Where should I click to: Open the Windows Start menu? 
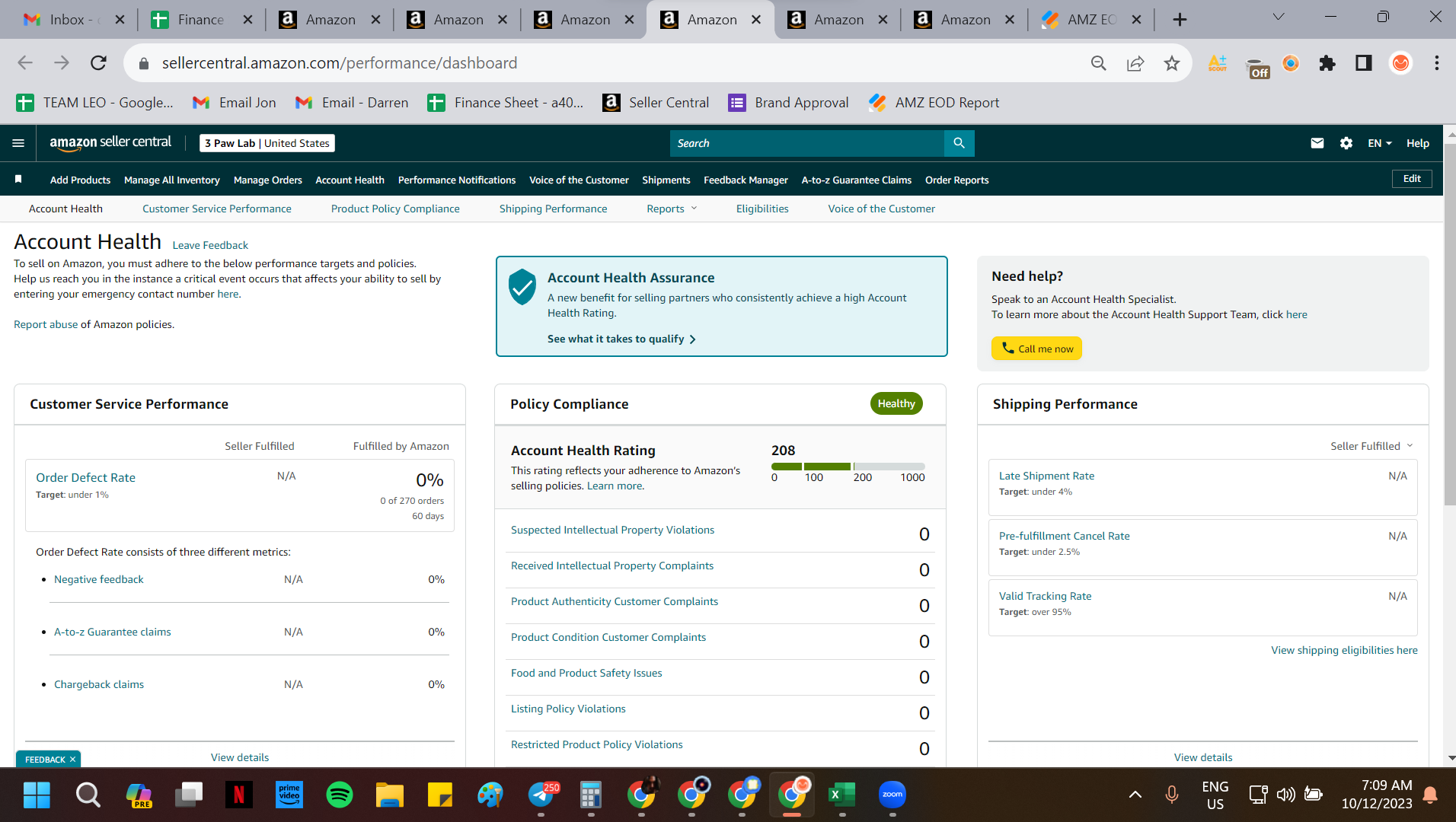click(37, 795)
